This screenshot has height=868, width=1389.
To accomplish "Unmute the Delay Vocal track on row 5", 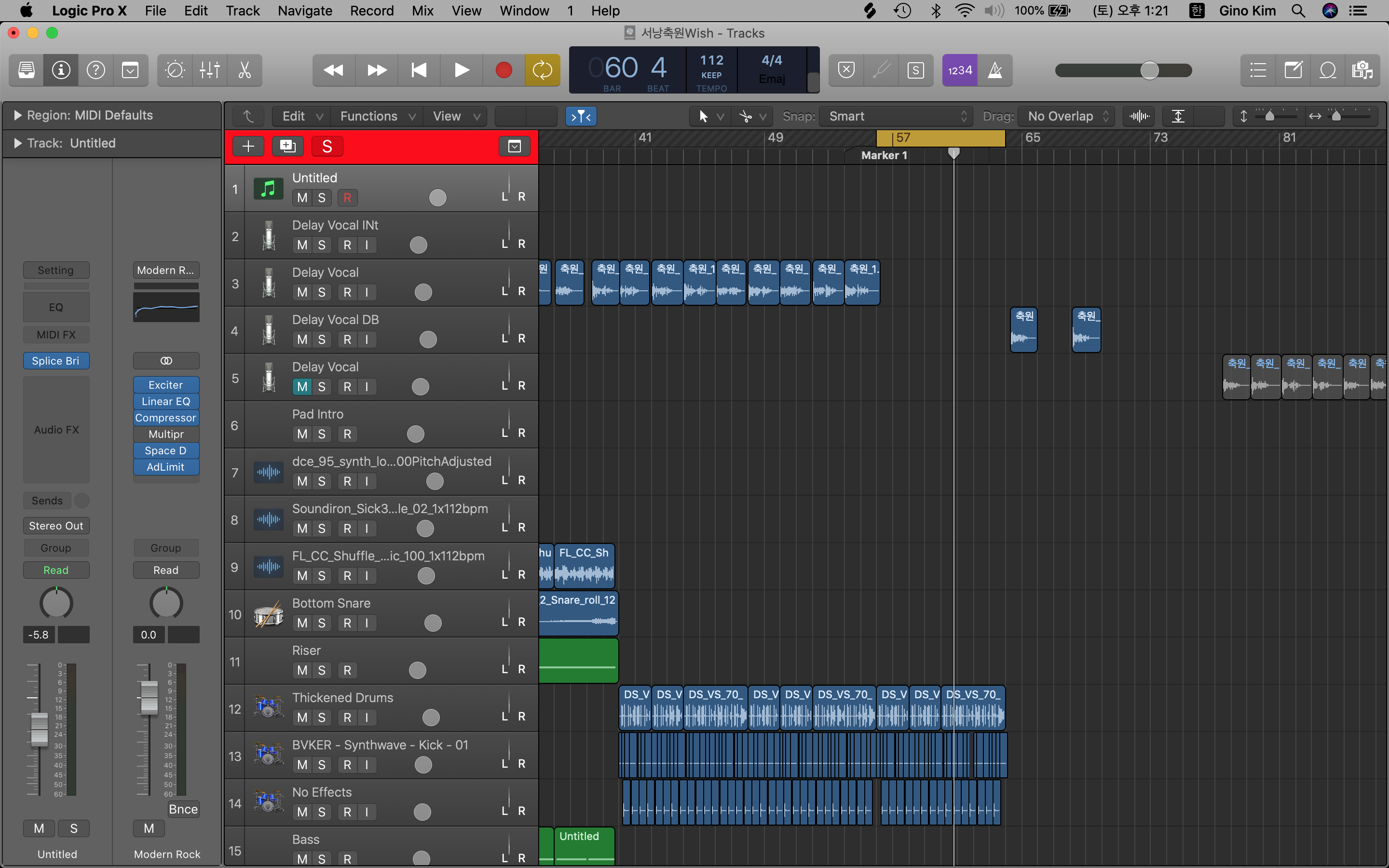I will coord(301,386).
